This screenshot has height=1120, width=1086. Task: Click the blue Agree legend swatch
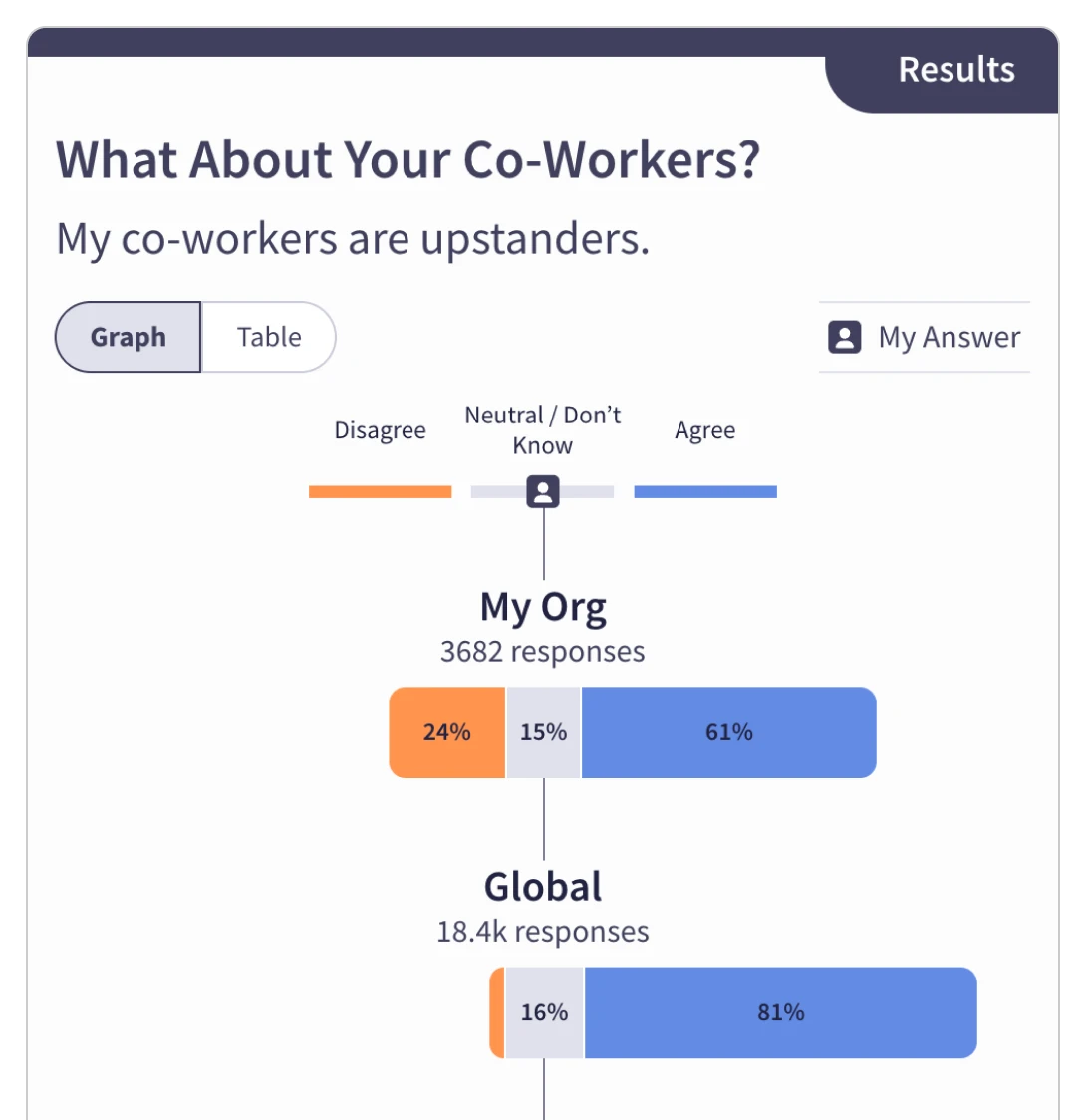705,492
